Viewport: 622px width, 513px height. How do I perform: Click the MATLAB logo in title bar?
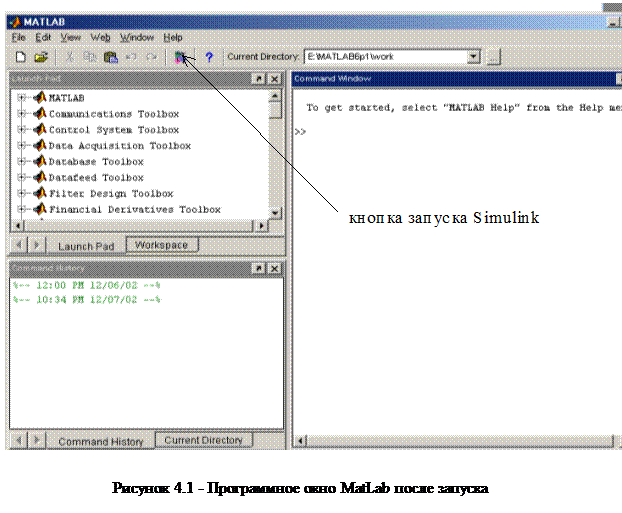pos(15,22)
